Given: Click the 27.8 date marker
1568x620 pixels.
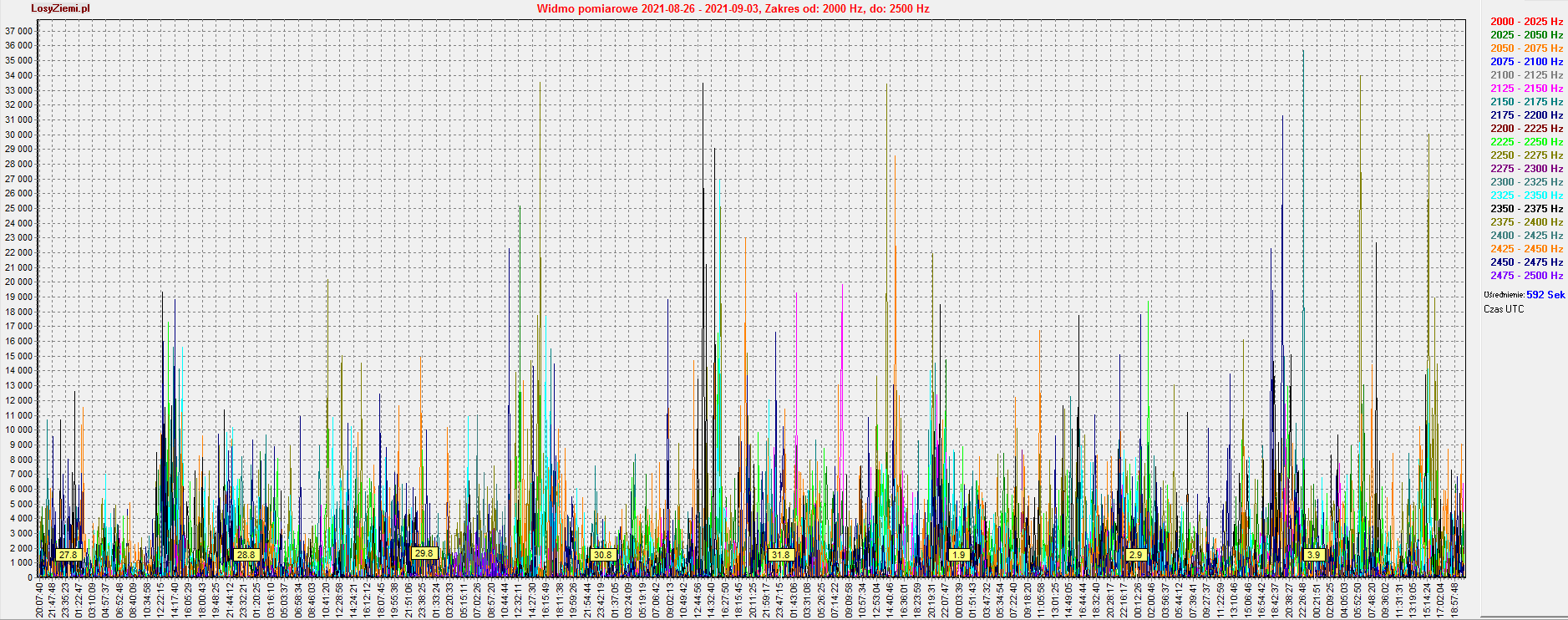Looking at the screenshot, I should tap(68, 555).
